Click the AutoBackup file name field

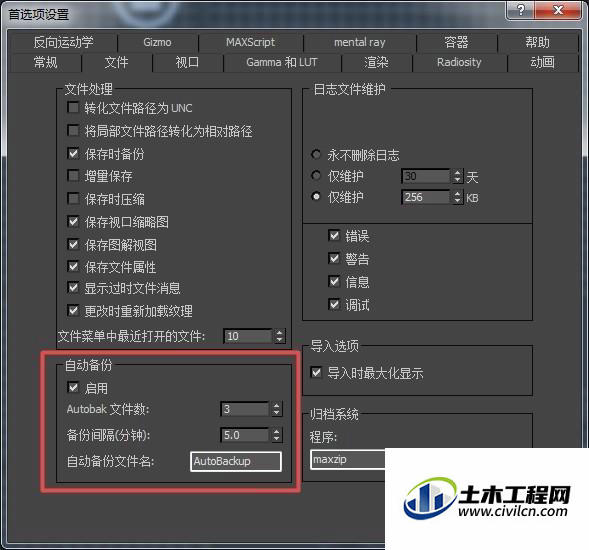click(236, 461)
